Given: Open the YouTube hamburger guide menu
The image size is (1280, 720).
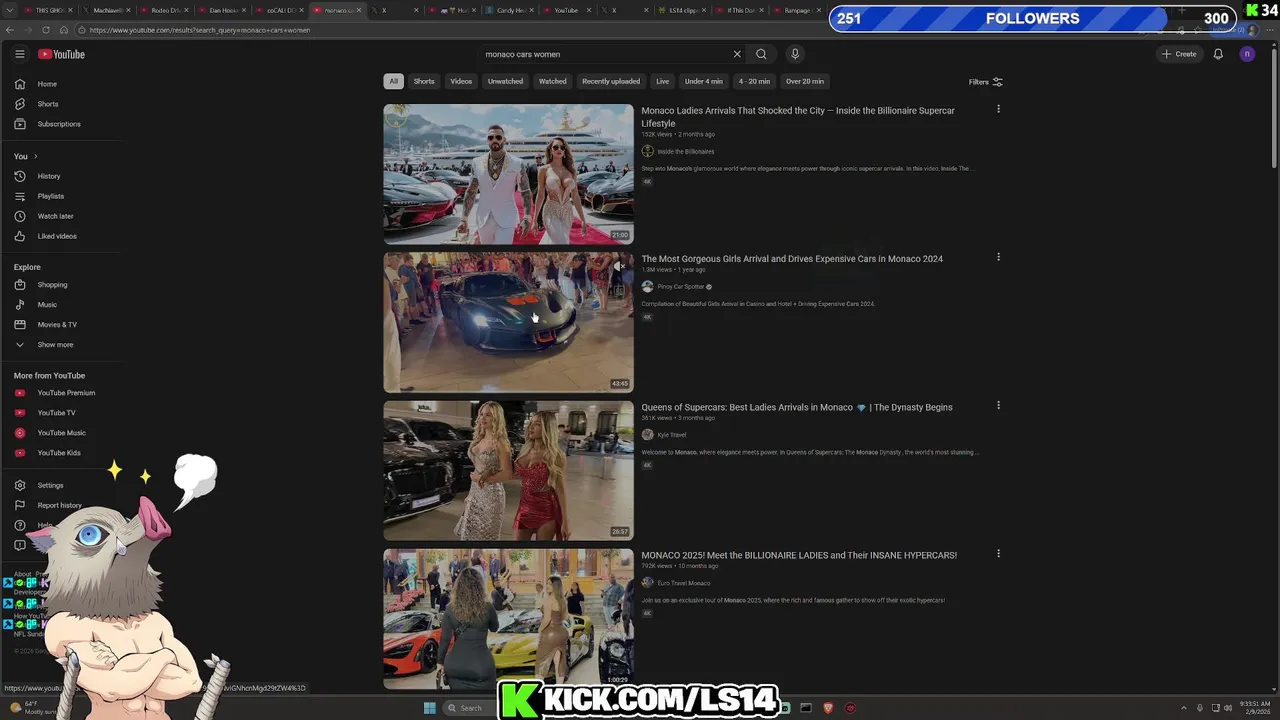Looking at the screenshot, I should pos(19,54).
